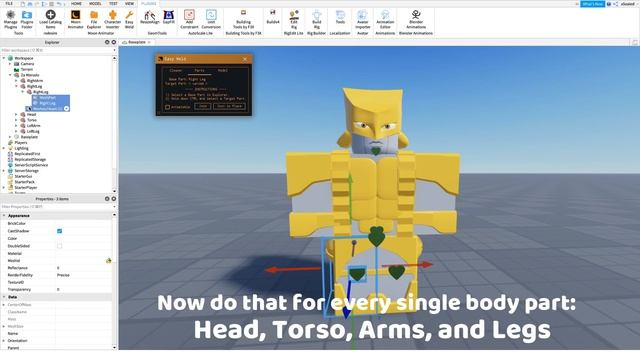
Task: Collapse the Workspace node in Explorer
Action: point(4,58)
